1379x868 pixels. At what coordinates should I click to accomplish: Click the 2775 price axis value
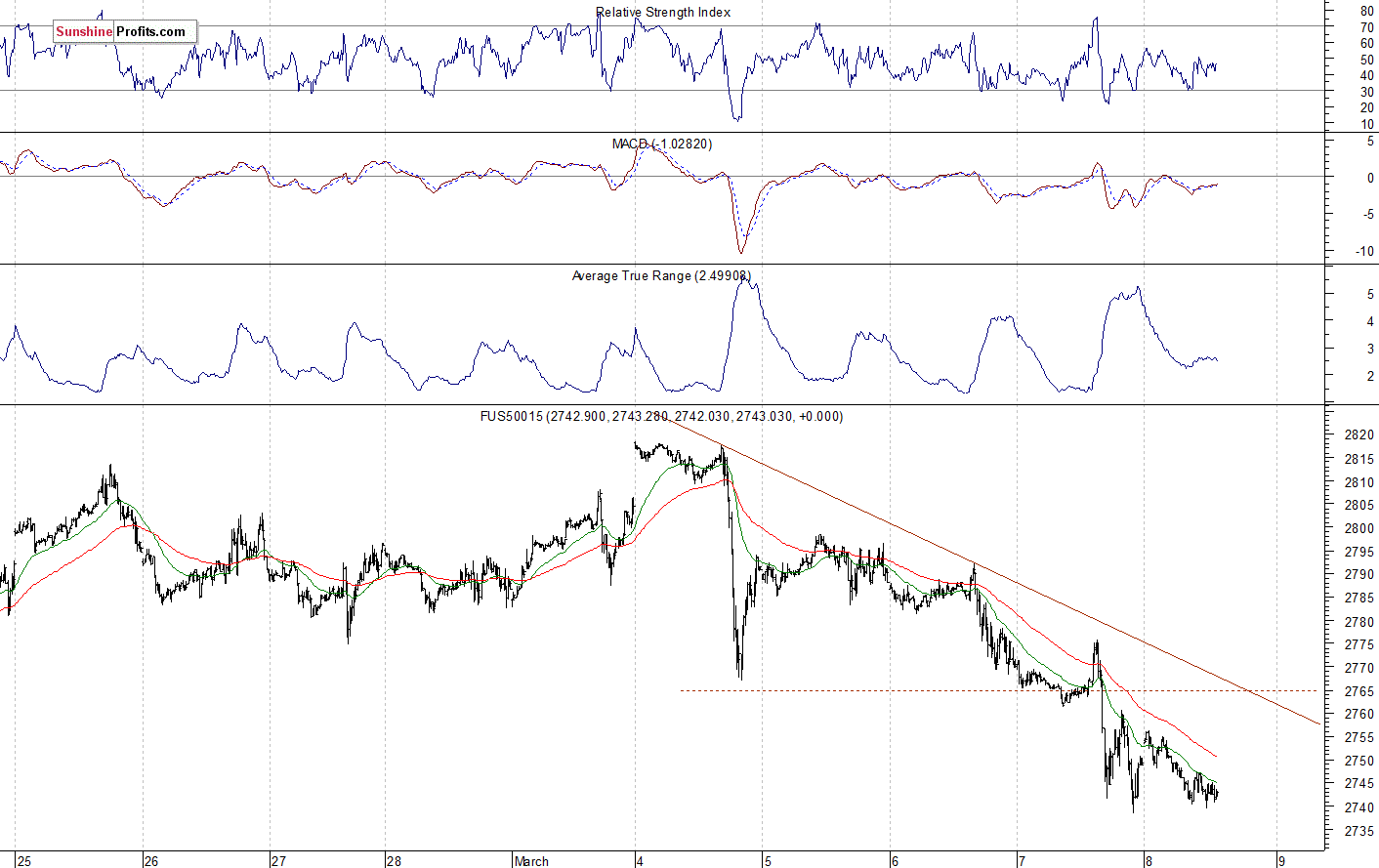point(1358,644)
